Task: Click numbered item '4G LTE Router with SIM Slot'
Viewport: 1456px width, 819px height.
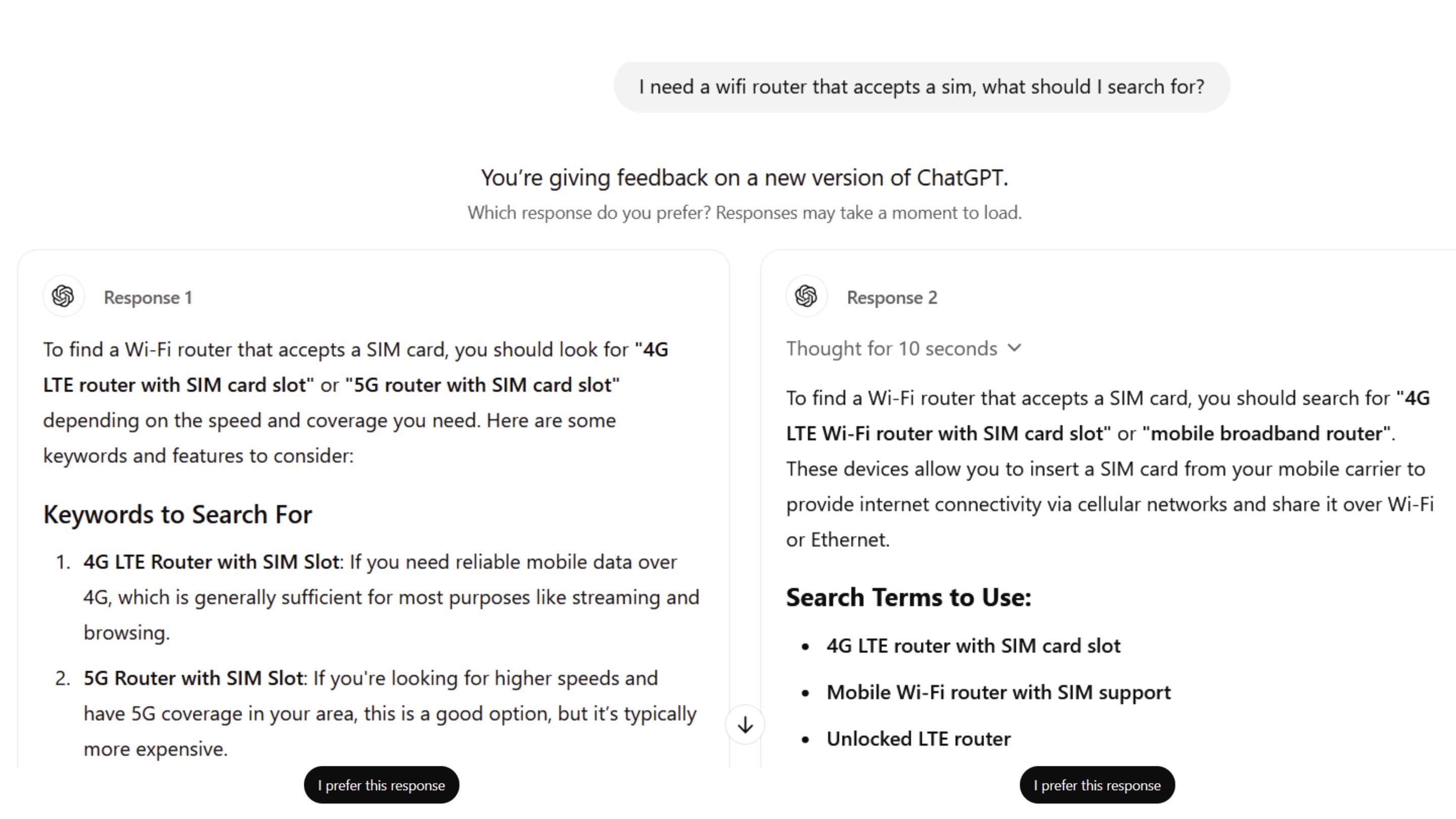Action: click(x=211, y=562)
